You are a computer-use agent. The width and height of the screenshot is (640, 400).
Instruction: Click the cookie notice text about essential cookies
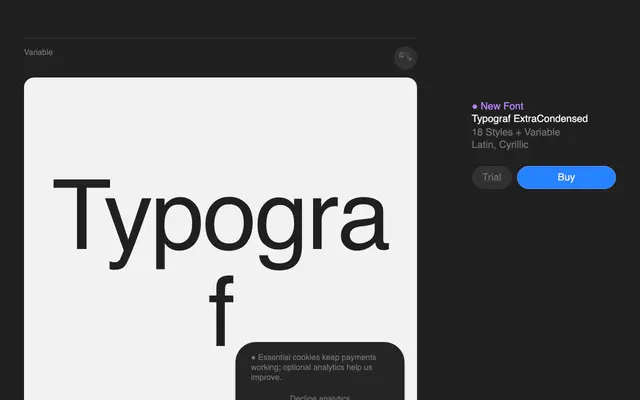pyautogui.click(x=313, y=367)
